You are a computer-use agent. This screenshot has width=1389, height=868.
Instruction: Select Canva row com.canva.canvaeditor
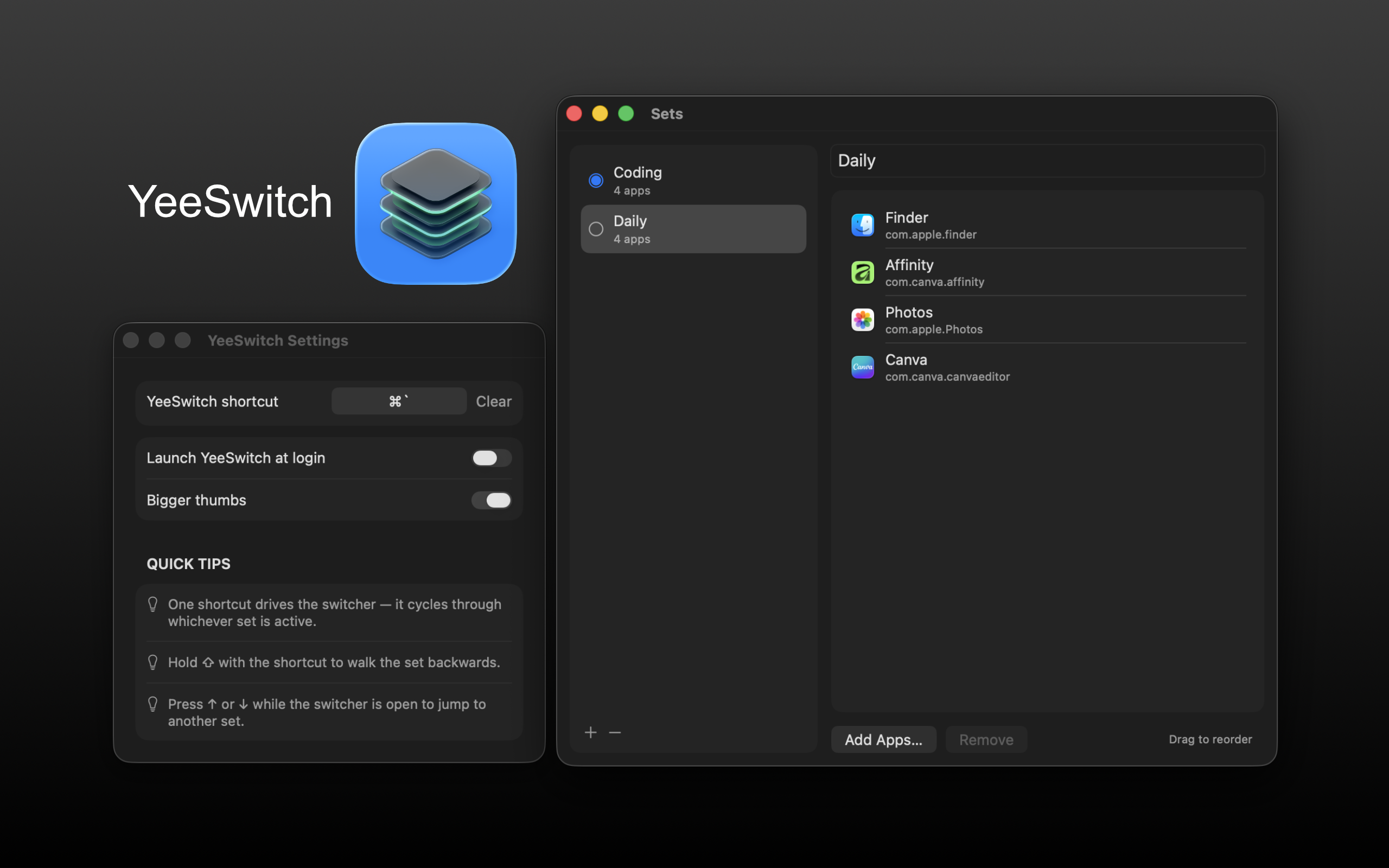point(1048,367)
